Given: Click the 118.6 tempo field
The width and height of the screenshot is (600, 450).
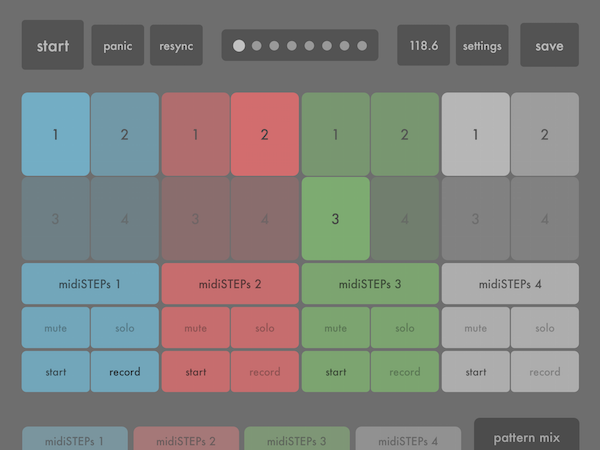Looking at the screenshot, I should (424, 45).
